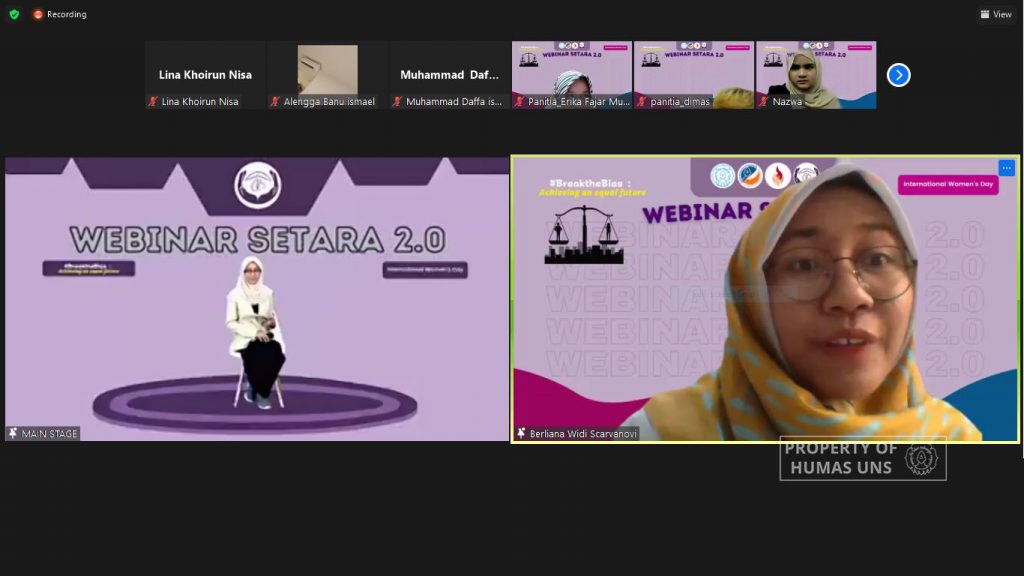Select Lina Khoirun Nisa participant tile
The width and height of the screenshot is (1024, 576).
click(x=205, y=75)
